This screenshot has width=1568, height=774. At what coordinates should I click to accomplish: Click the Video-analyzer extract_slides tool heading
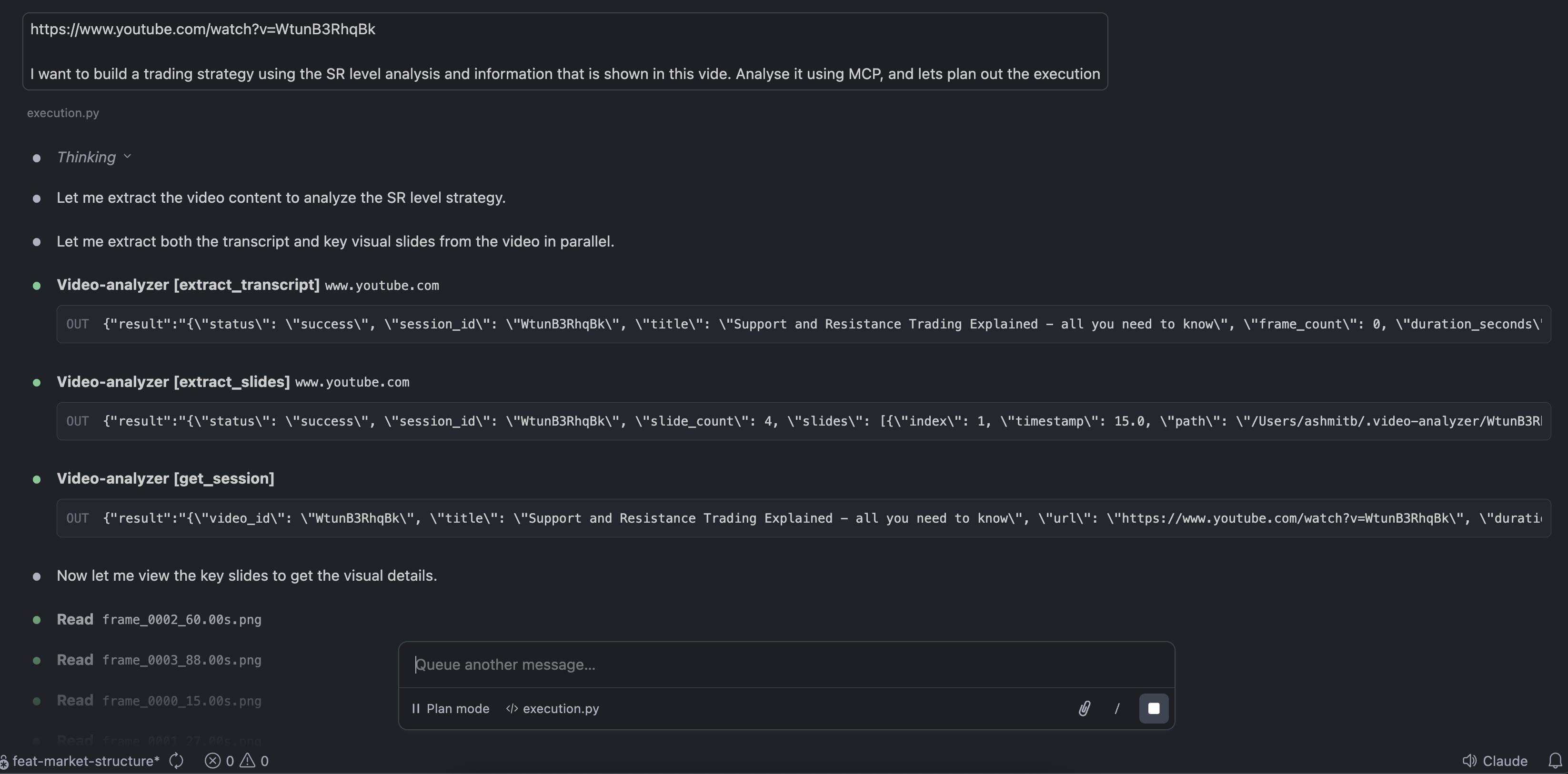[x=173, y=381]
